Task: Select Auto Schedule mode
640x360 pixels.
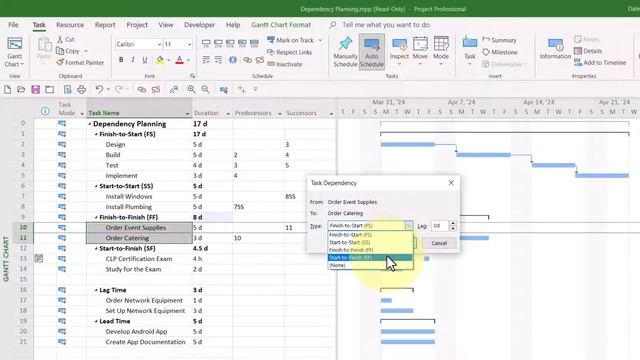Action: 371,52
